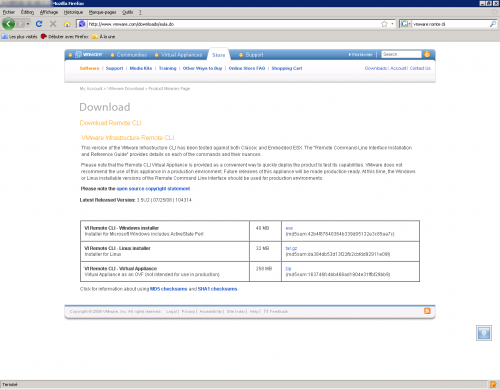Download the Windows installer exe link
This screenshot has height=390, width=500.
[289, 228]
